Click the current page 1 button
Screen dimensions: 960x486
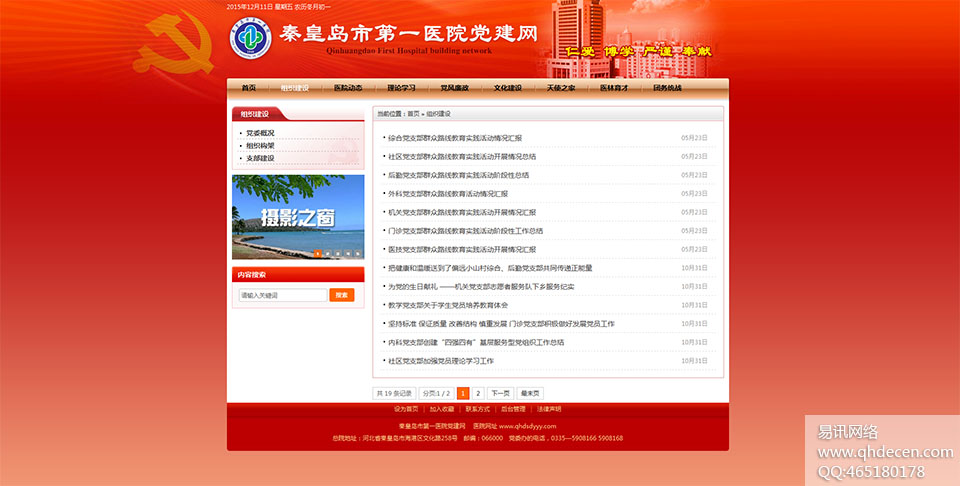(x=463, y=394)
